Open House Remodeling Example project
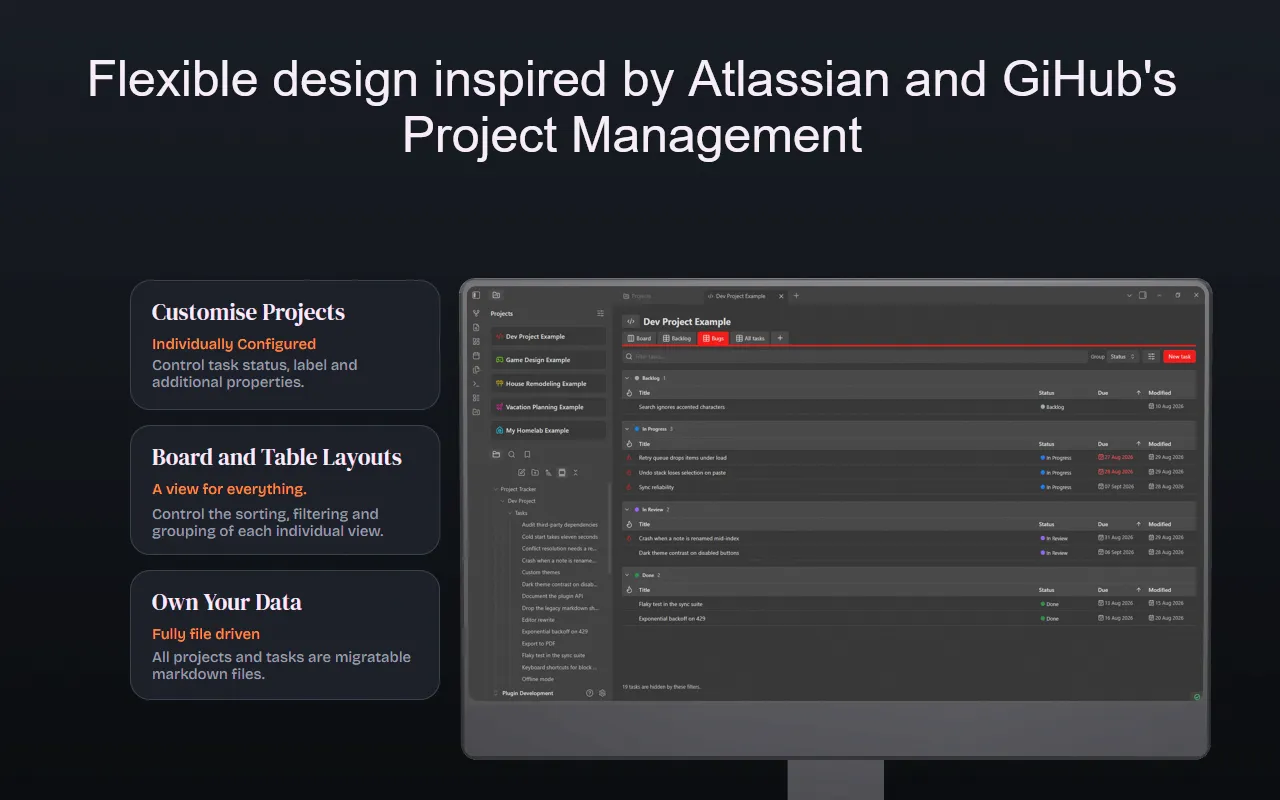This screenshot has width=1280, height=800. click(x=548, y=384)
